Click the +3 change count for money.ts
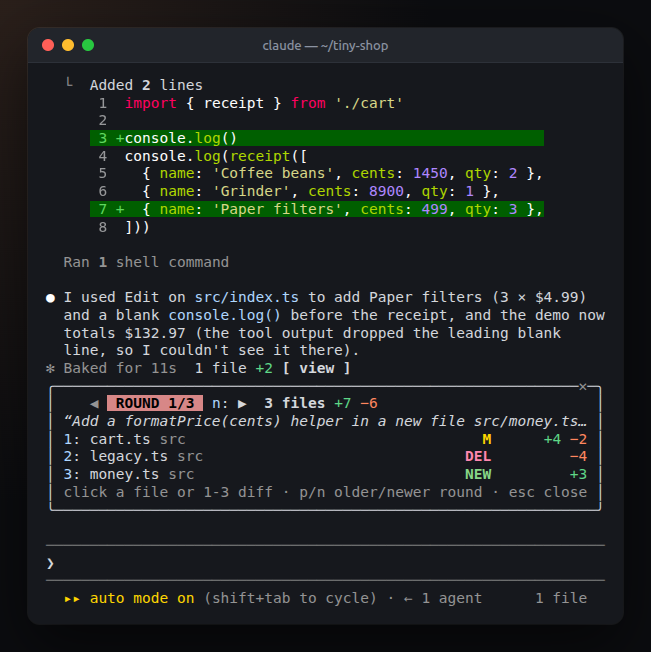Image resolution: width=651 pixels, height=652 pixels. [x=578, y=474]
